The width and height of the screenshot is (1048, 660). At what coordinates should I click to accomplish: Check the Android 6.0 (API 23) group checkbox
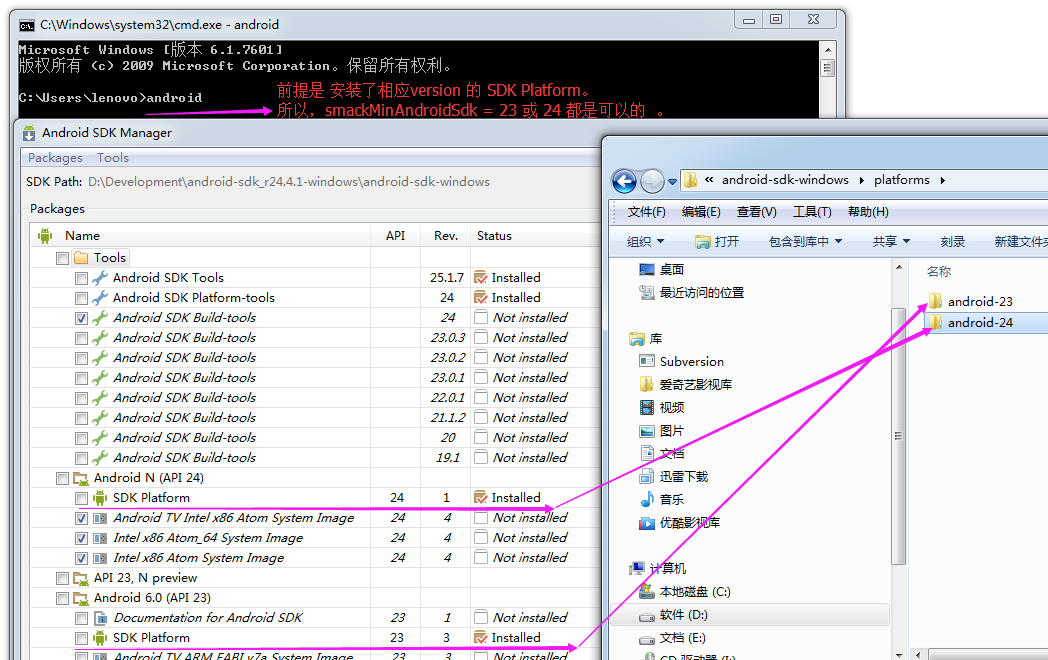[62, 598]
